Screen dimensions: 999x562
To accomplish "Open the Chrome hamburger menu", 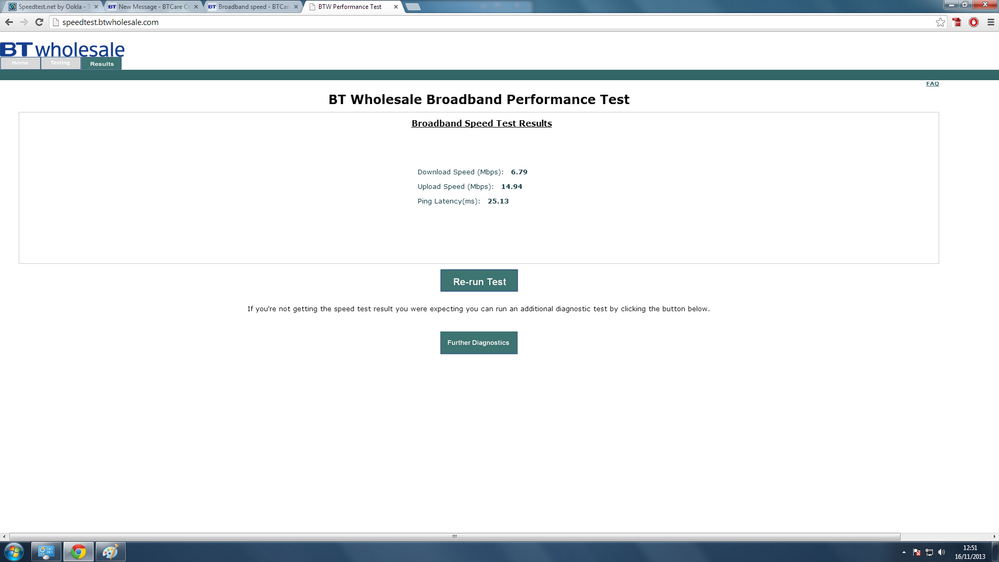I will 991,22.
